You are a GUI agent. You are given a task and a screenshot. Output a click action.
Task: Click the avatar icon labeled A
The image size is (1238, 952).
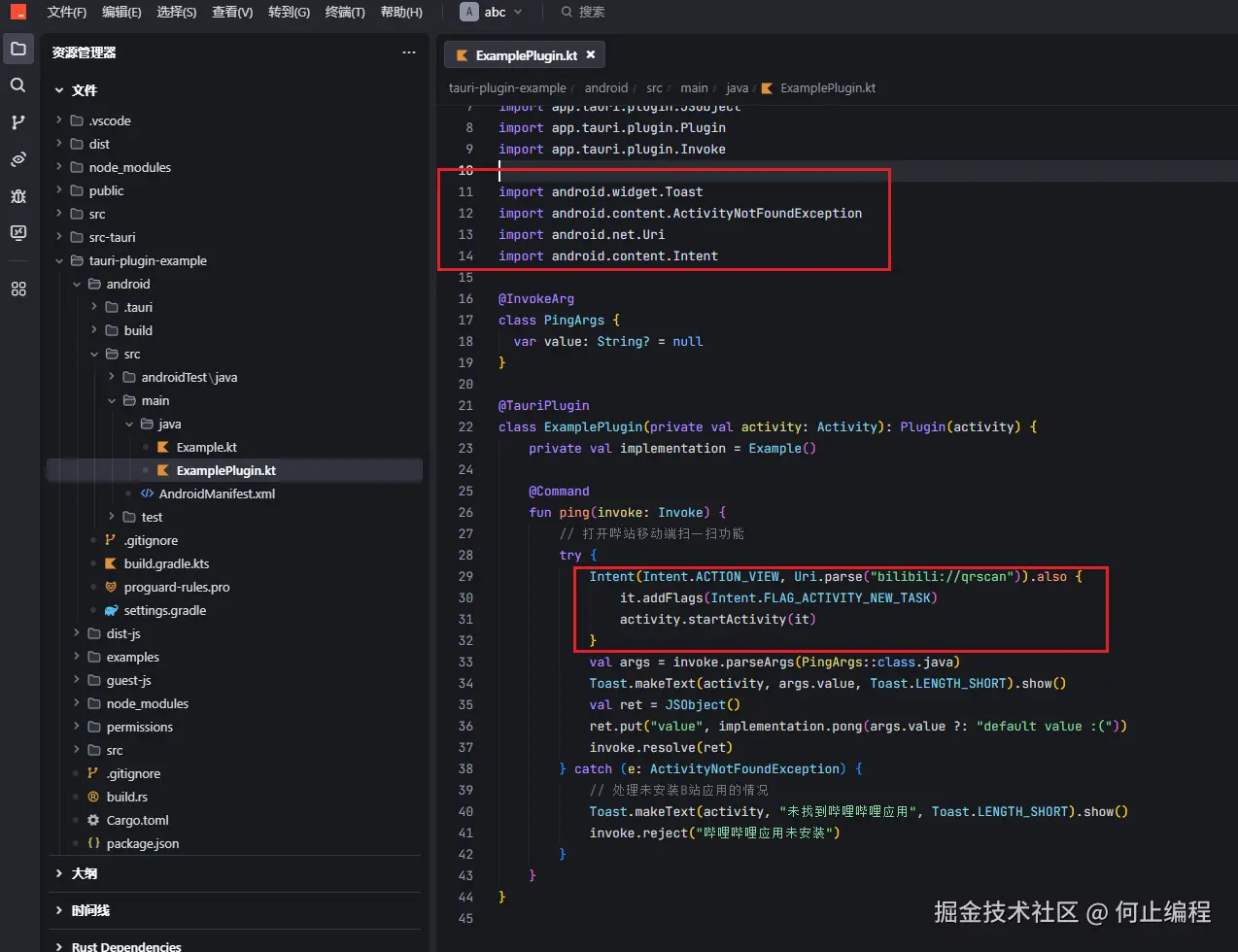tap(469, 12)
